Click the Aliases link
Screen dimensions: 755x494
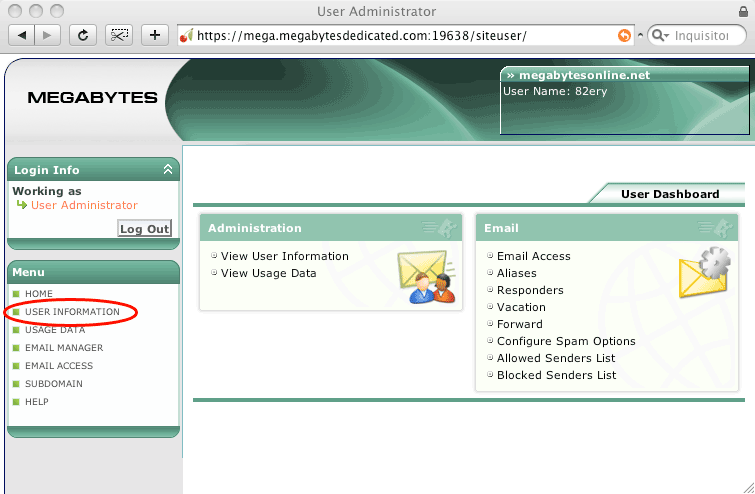[x=517, y=273]
